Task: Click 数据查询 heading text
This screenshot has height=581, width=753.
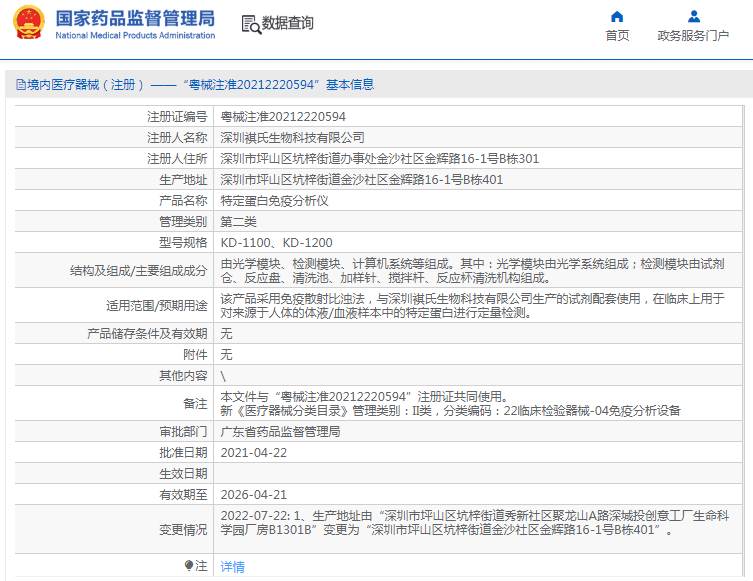Action: pyautogui.click(x=287, y=23)
